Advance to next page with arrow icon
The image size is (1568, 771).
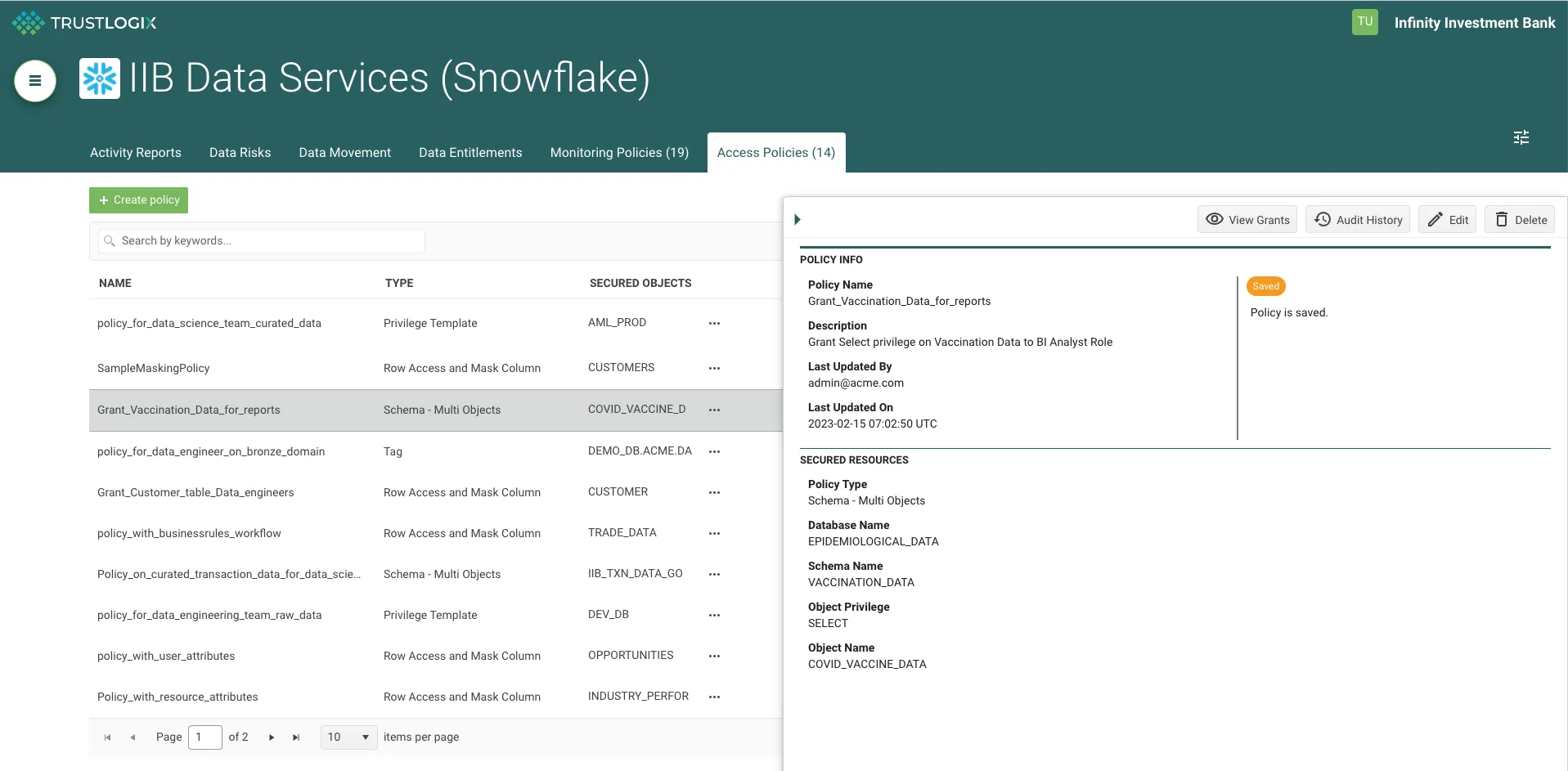click(x=271, y=737)
